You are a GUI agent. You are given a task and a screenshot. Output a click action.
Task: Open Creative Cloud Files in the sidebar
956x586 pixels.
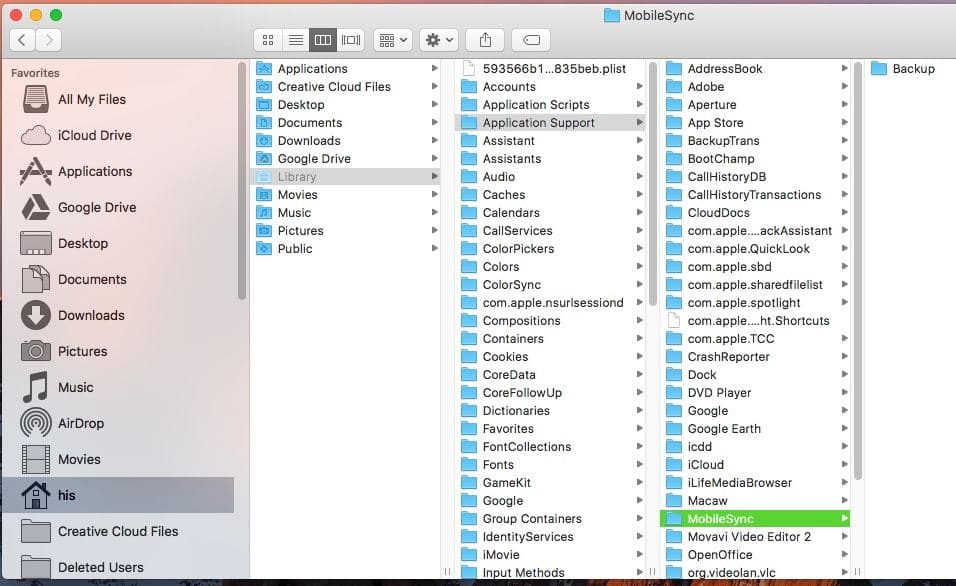(x=120, y=531)
